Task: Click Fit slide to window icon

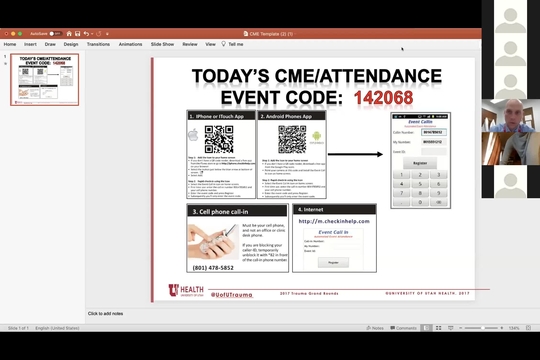Action: (529, 328)
